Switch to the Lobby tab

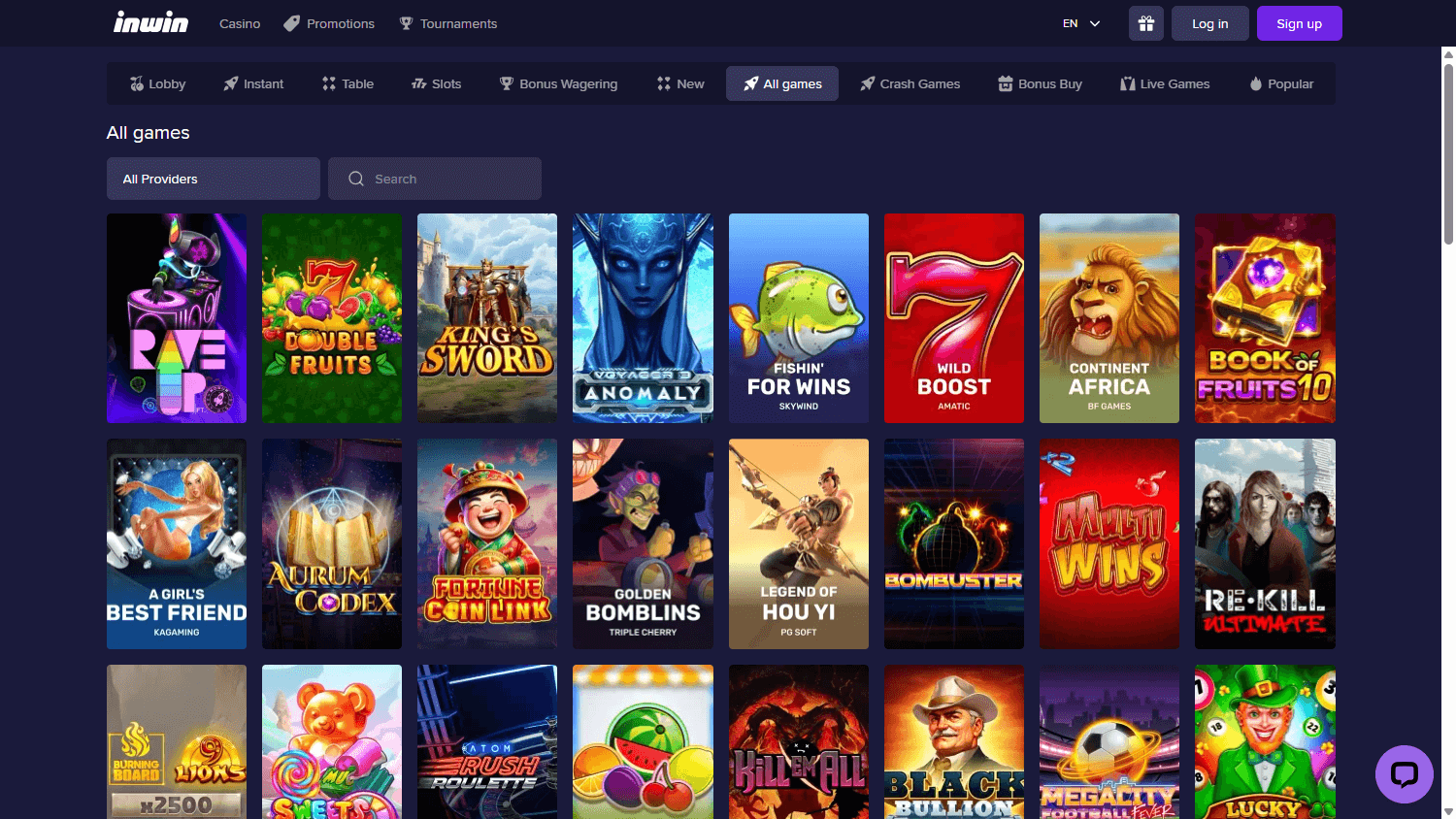[x=157, y=84]
